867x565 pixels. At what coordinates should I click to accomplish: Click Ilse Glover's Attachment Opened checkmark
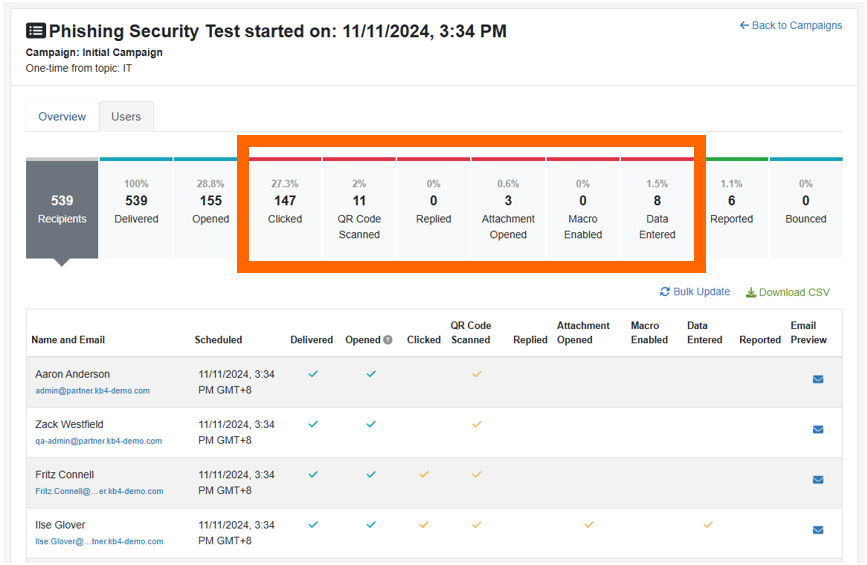click(589, 525)
